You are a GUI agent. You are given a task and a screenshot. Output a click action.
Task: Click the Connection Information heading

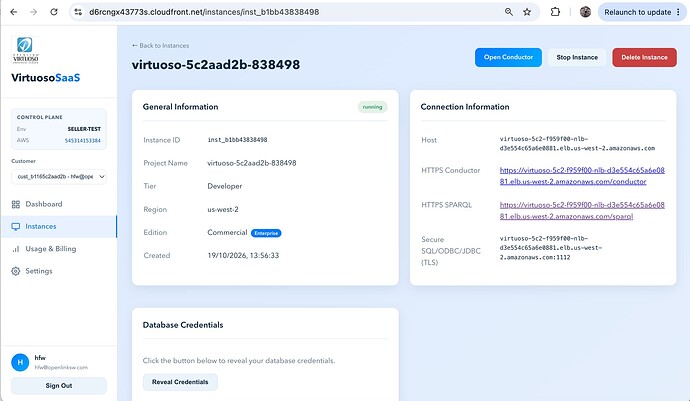tap(465, 107)
